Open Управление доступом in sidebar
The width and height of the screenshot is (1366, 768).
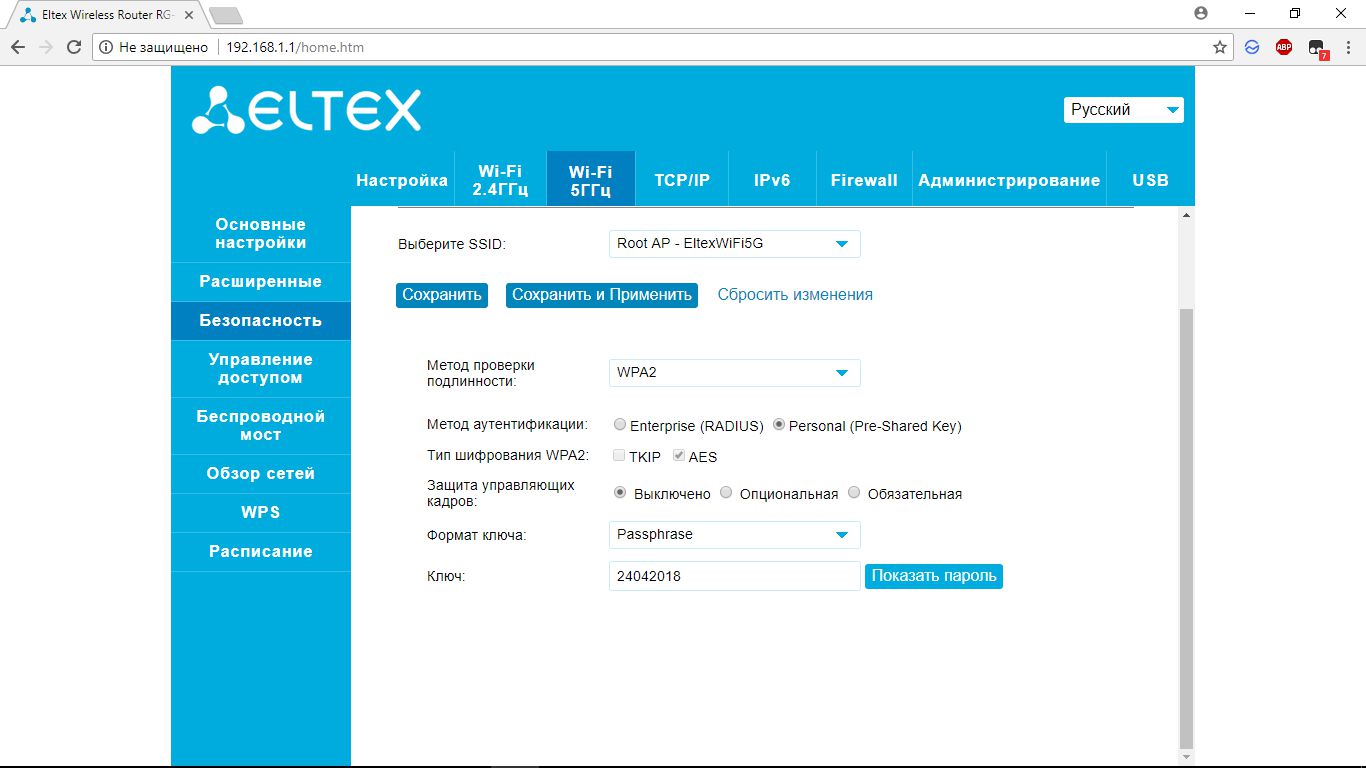coord(261,369)
